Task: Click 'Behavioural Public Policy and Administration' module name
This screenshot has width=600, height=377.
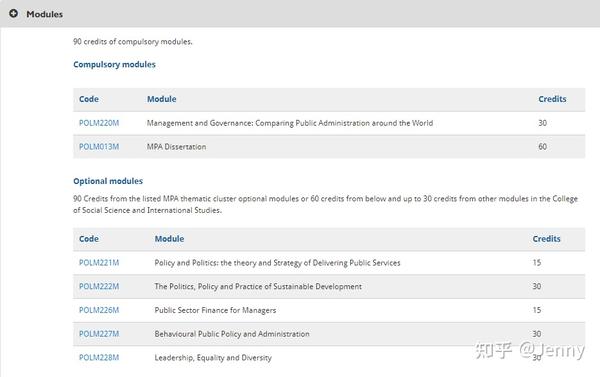Action: [x=232, y=334]
